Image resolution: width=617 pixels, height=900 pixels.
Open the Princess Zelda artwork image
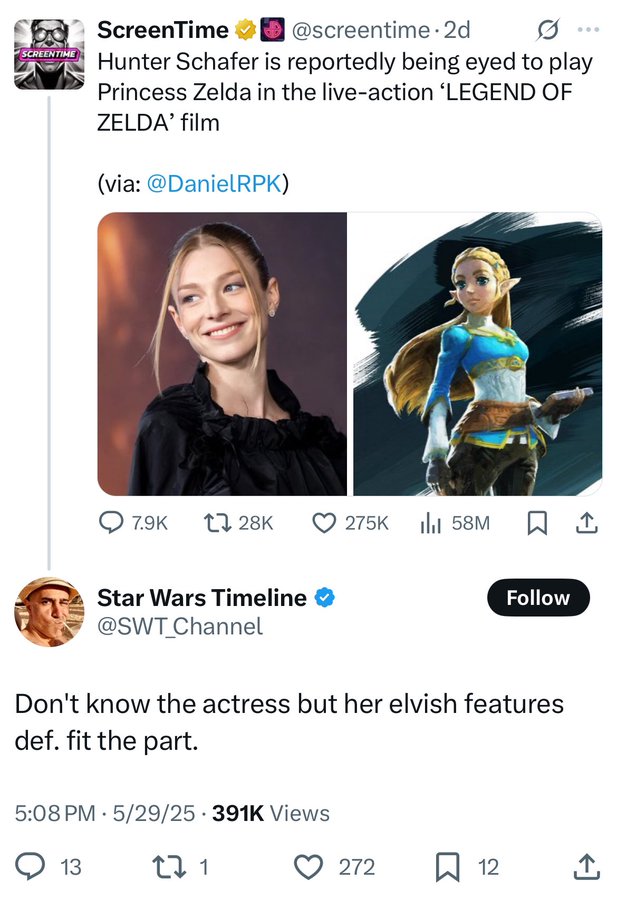[478, 354]
